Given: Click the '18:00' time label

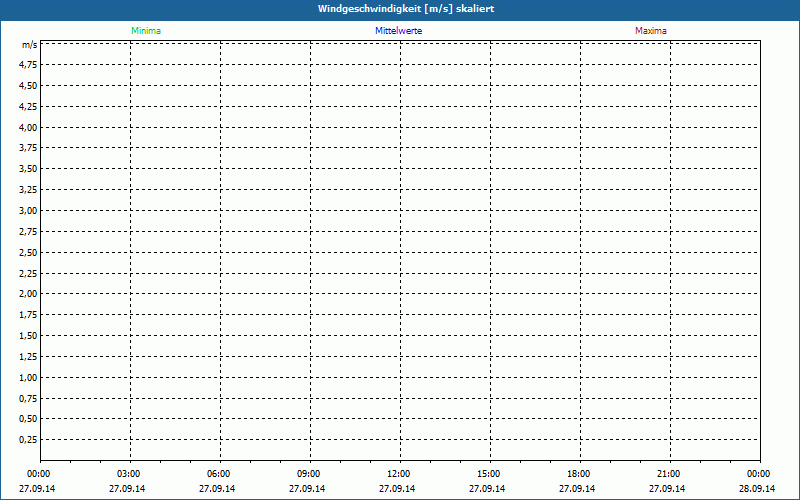Looking at the screenshot, I should (x=579, y=474).
